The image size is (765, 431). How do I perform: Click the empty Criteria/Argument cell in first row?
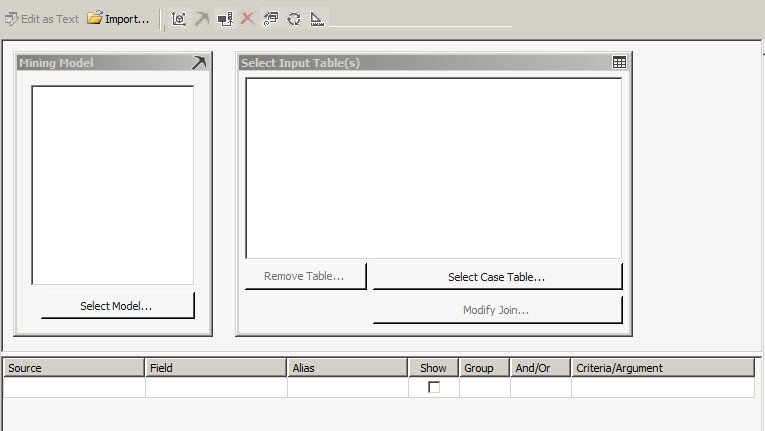[663, 387]
